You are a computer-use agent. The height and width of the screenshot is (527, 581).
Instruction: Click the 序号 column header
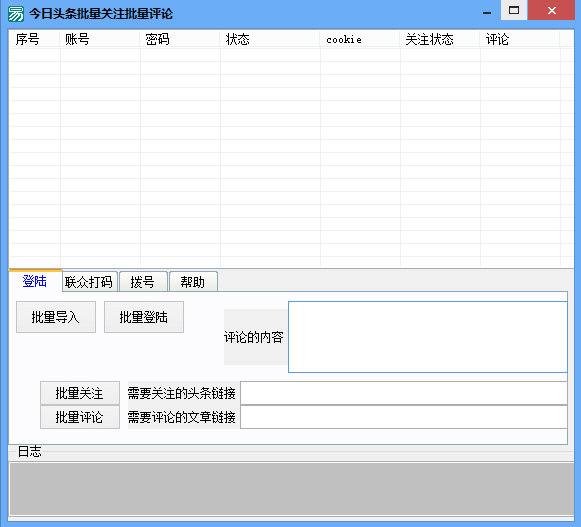coord(34,39)
